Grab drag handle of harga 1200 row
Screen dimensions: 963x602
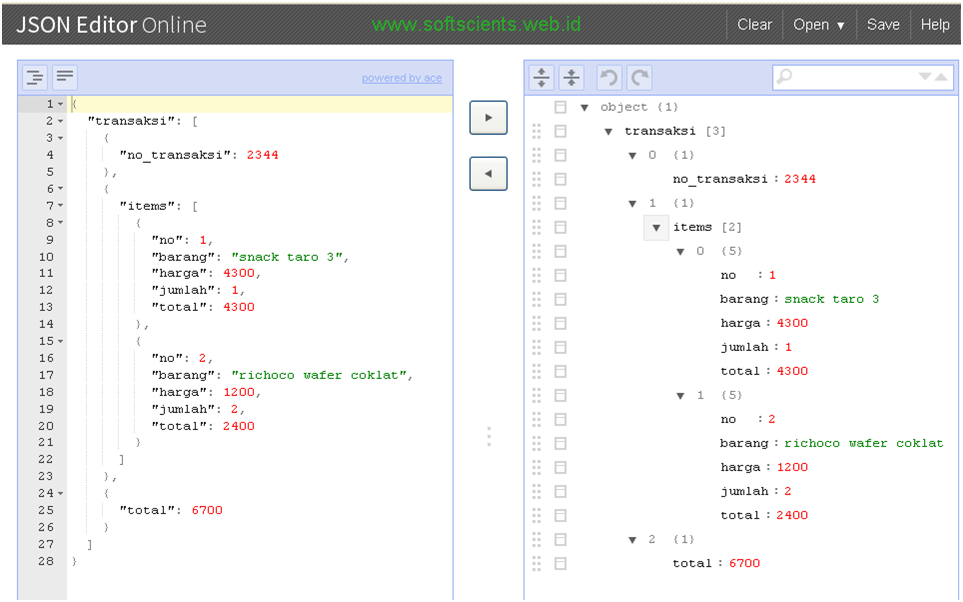point(537,467)
